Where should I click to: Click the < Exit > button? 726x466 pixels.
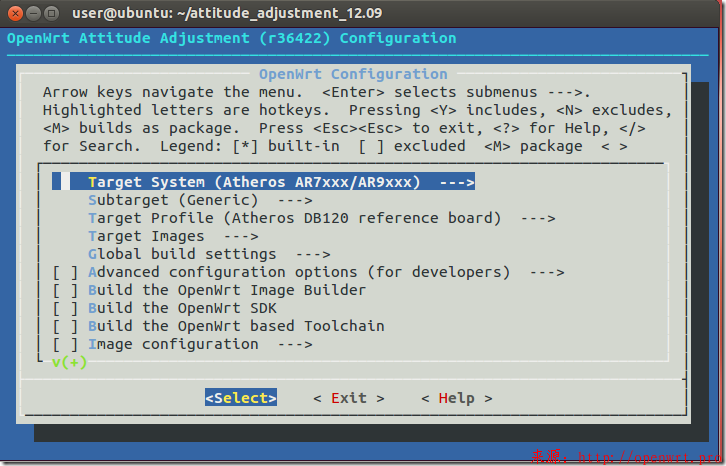click(349, 398)
